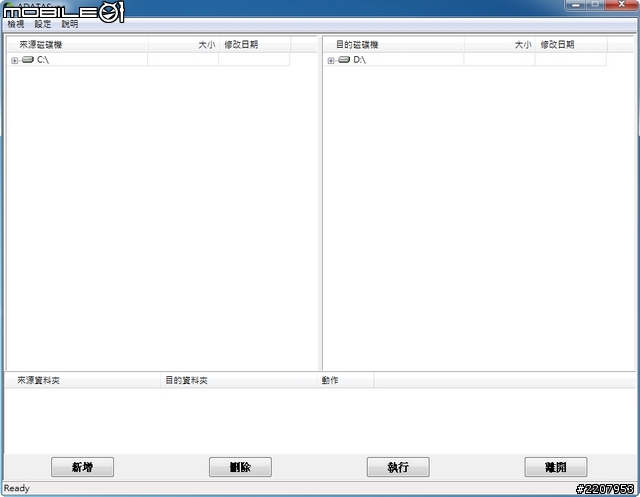This screenshot has width=640, height=497.
Task: Open the 檢視 menu
Action: click(x=16, y=24)
